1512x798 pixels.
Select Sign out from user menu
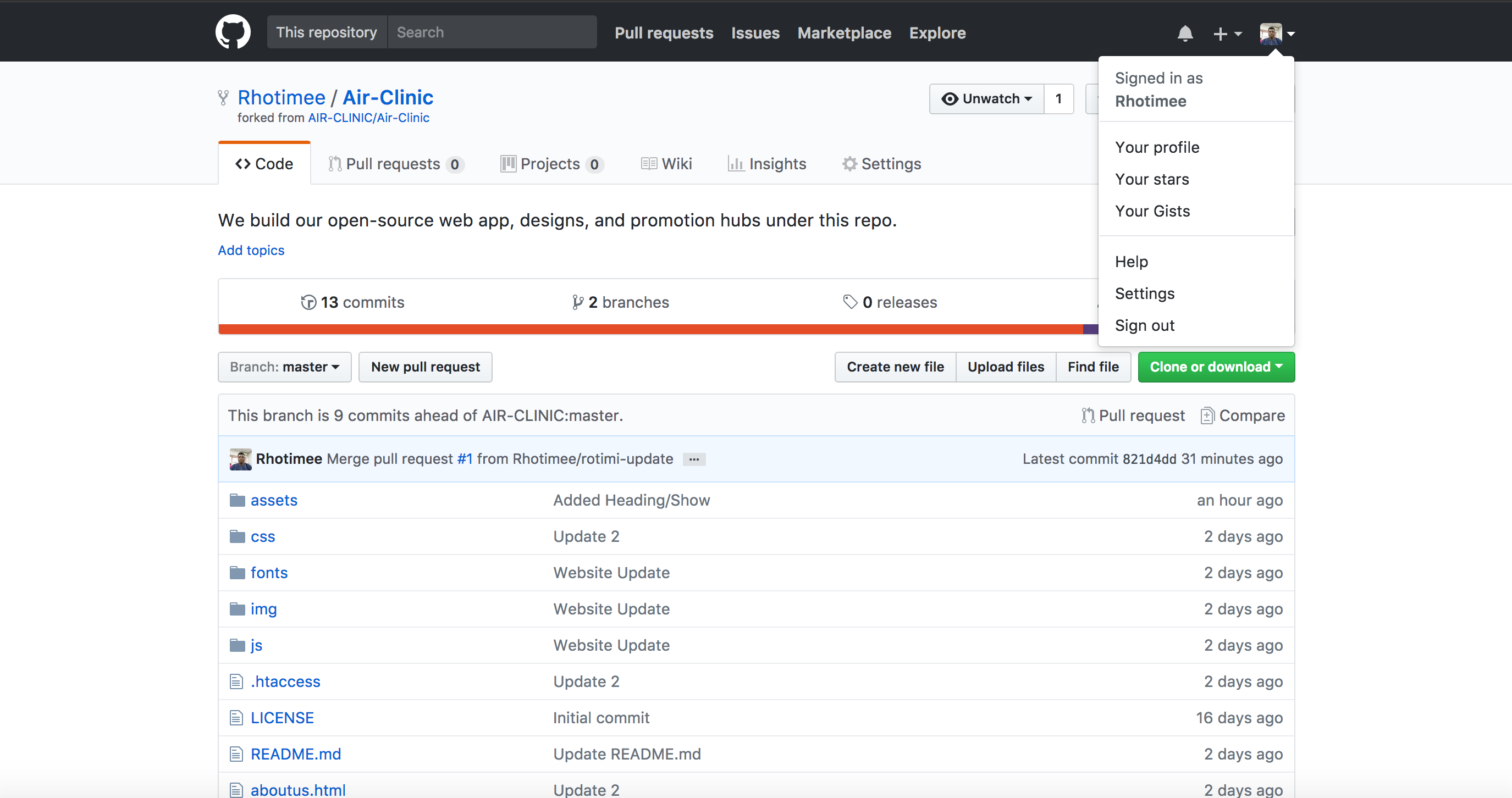[x=1196, y=325]
